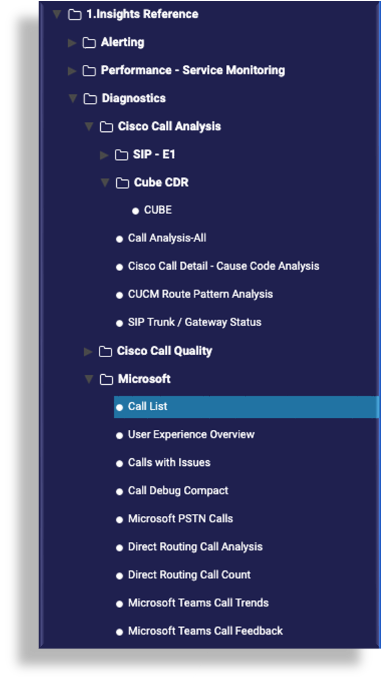383x683 pixels.
Task: Select Performance - Service Monitoring label
Action: point(193,70)
